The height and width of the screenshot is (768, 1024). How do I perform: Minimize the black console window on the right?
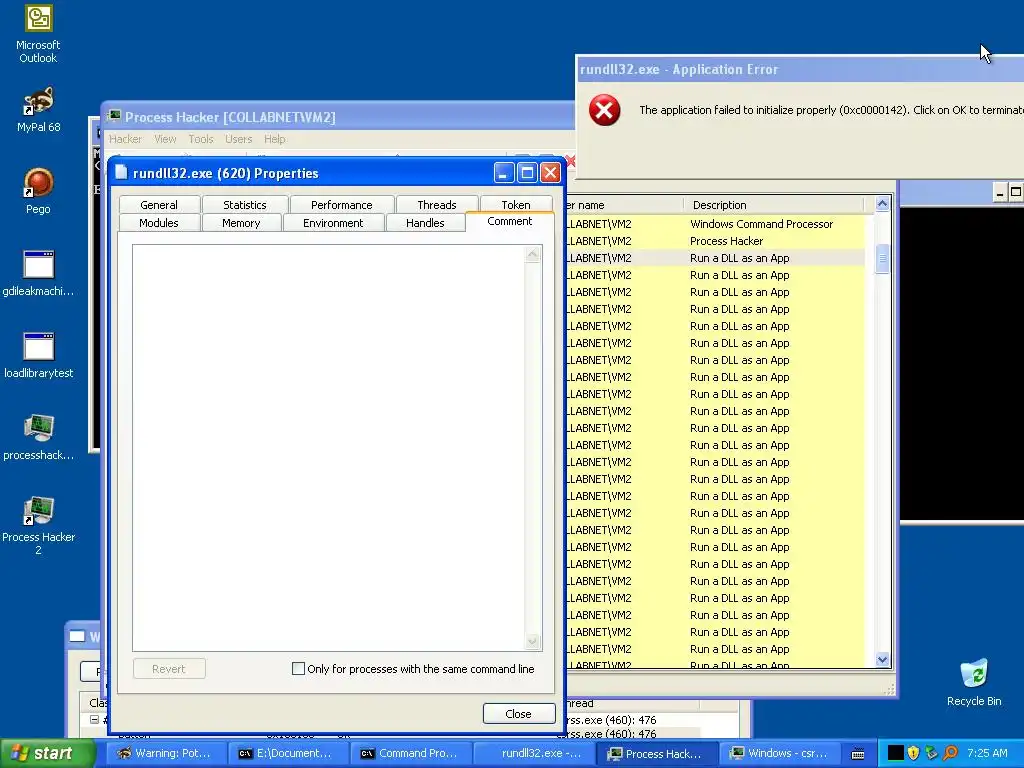pyautogui.click(x=999, y=192)
